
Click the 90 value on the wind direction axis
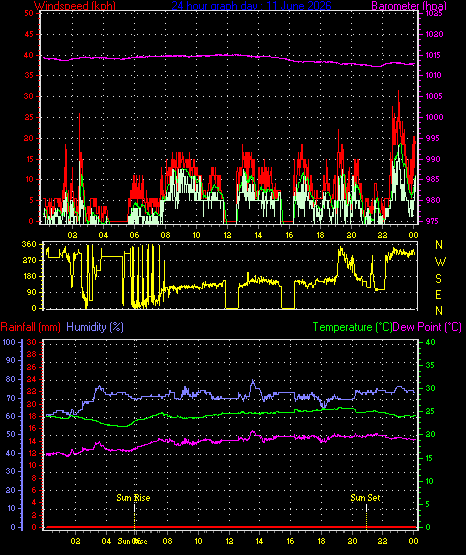tap(31, 292)
